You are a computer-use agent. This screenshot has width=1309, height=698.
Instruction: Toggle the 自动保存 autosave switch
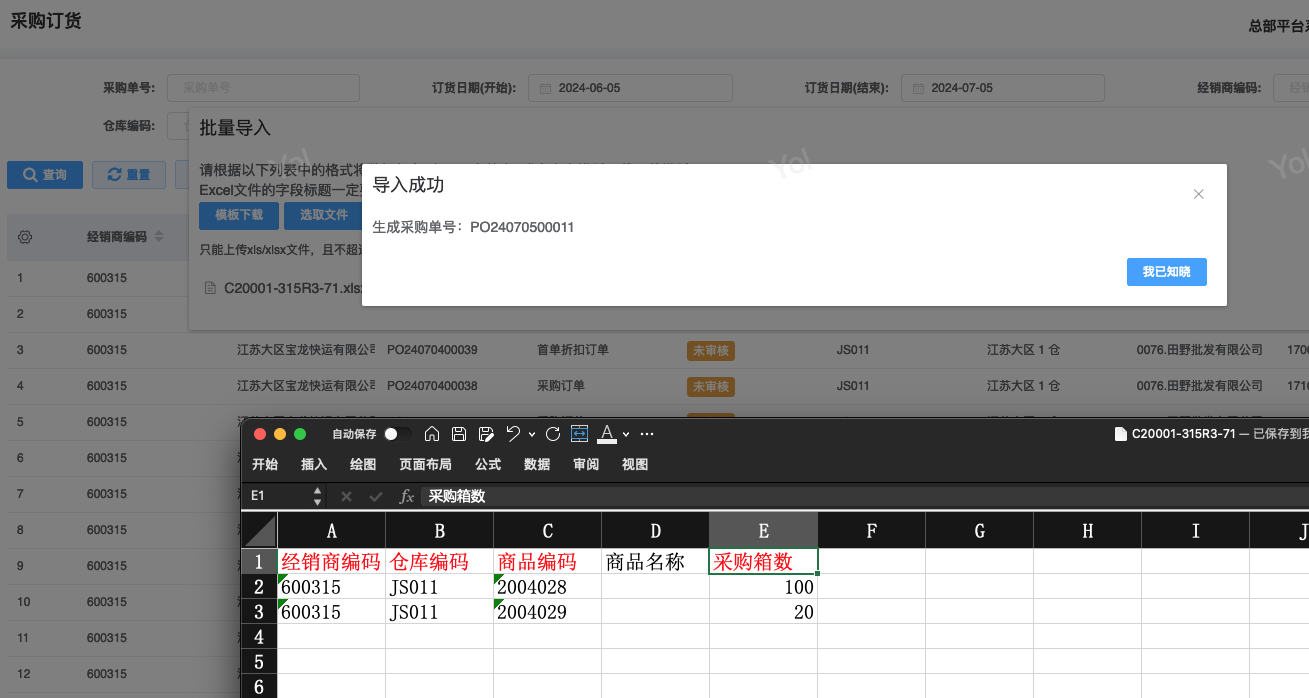point(397,434)
